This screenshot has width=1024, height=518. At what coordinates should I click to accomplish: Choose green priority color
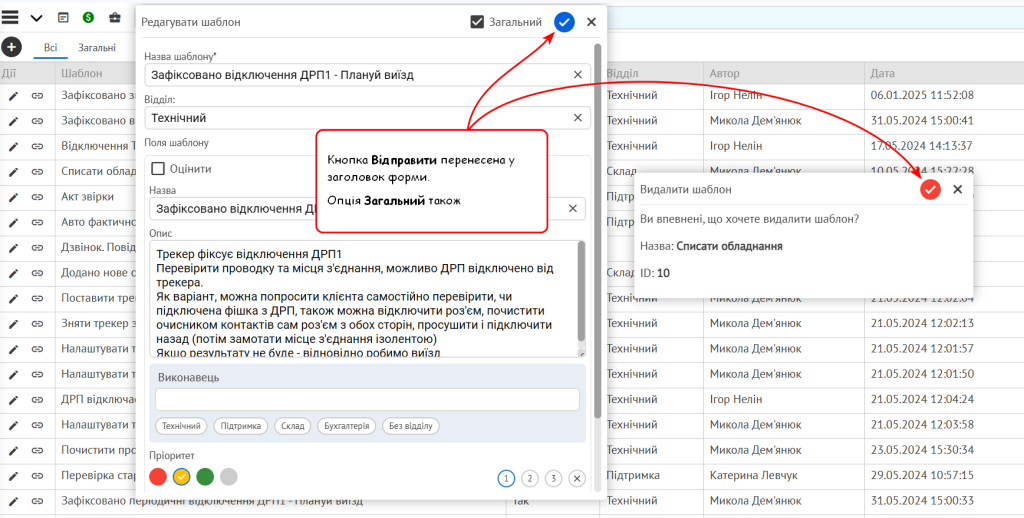(x=205, y=477)
